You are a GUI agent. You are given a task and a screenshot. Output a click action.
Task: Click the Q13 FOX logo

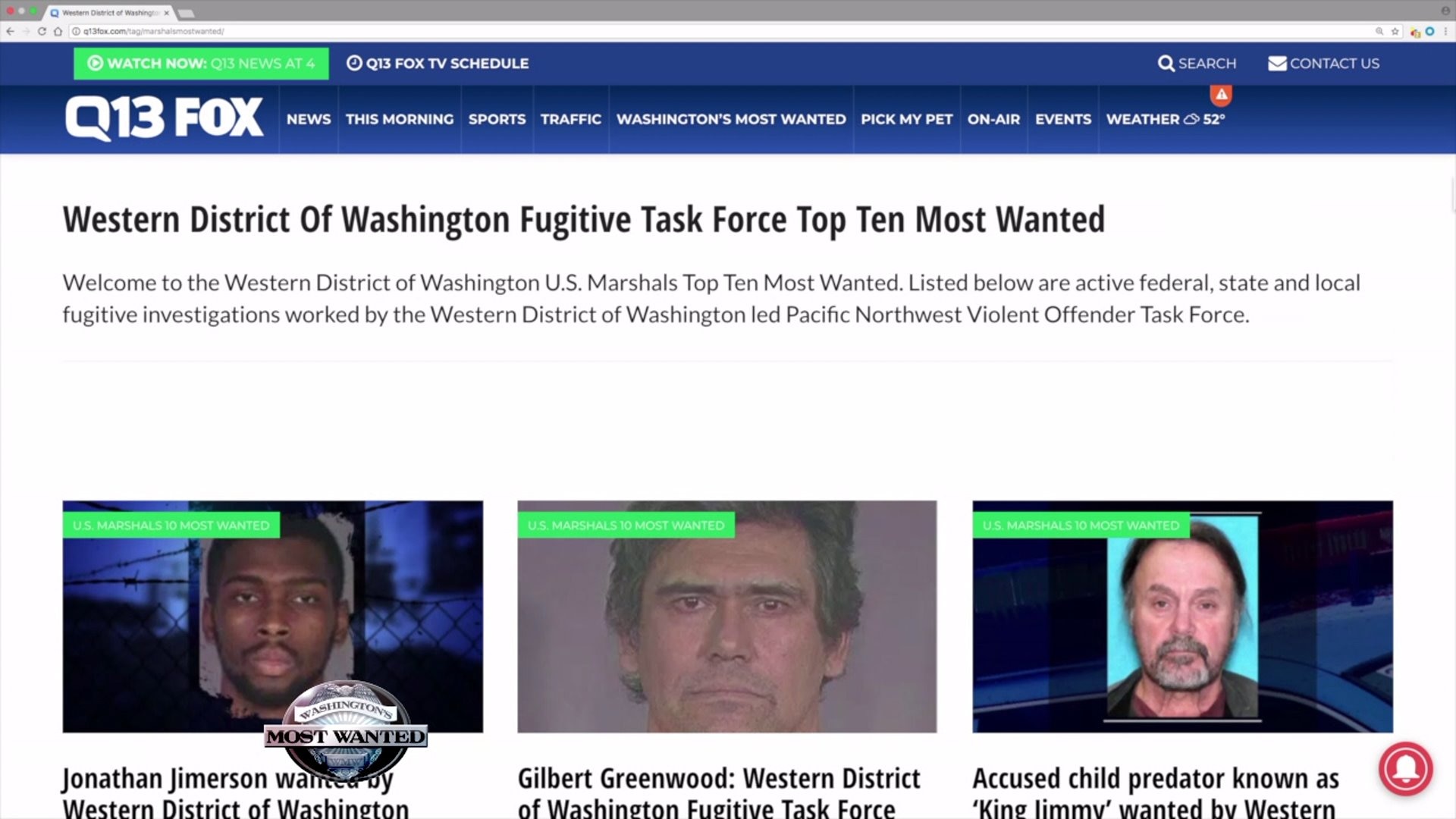[x=164, y=118]
